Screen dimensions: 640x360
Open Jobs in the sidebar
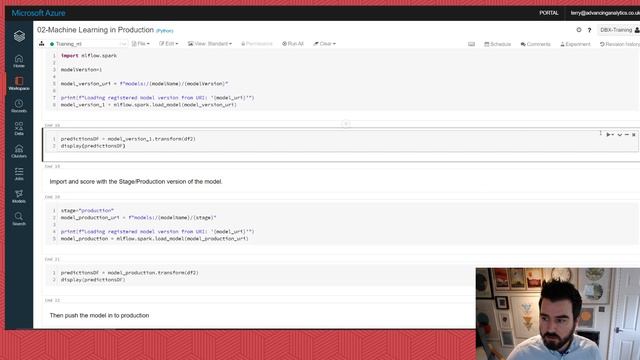point(19,174)
